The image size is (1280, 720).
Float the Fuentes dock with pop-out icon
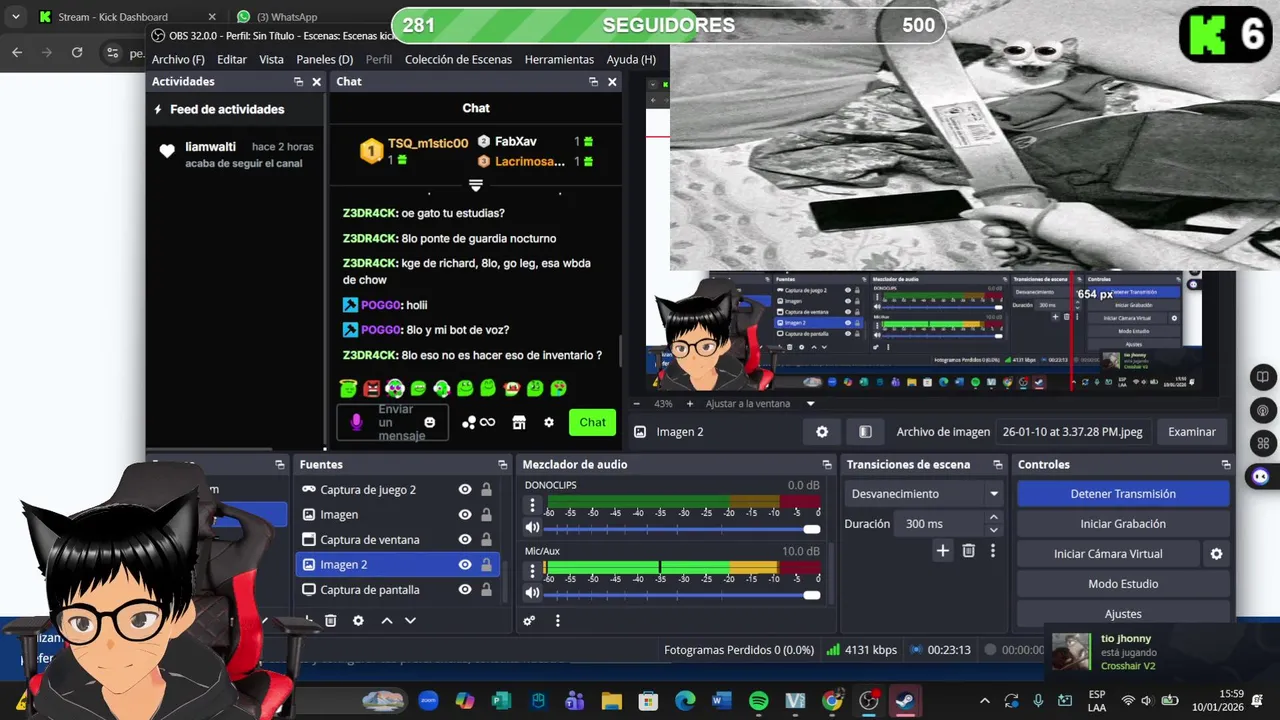pos(503,465)
